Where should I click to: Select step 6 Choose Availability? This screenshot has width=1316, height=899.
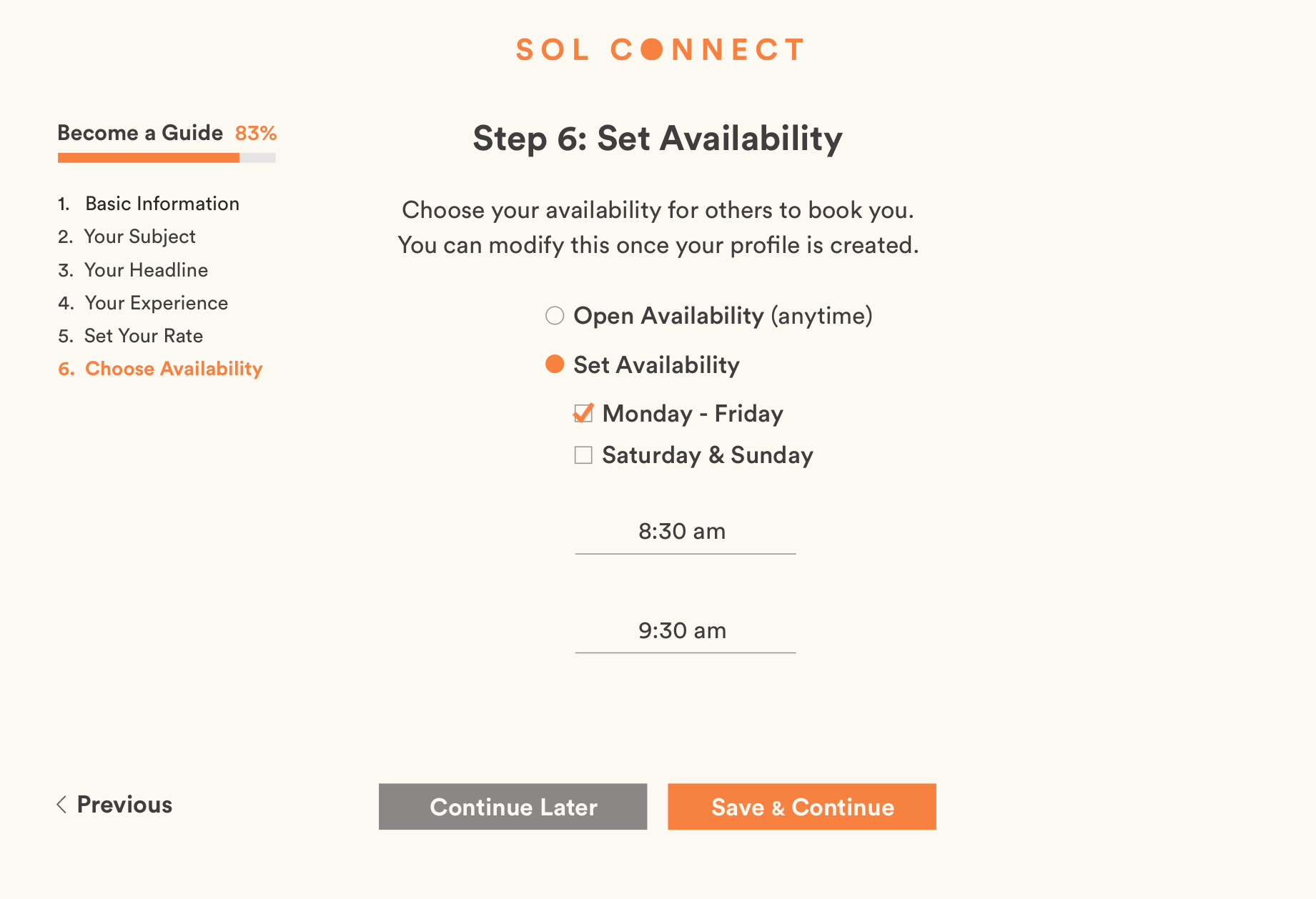coord(174,369)
